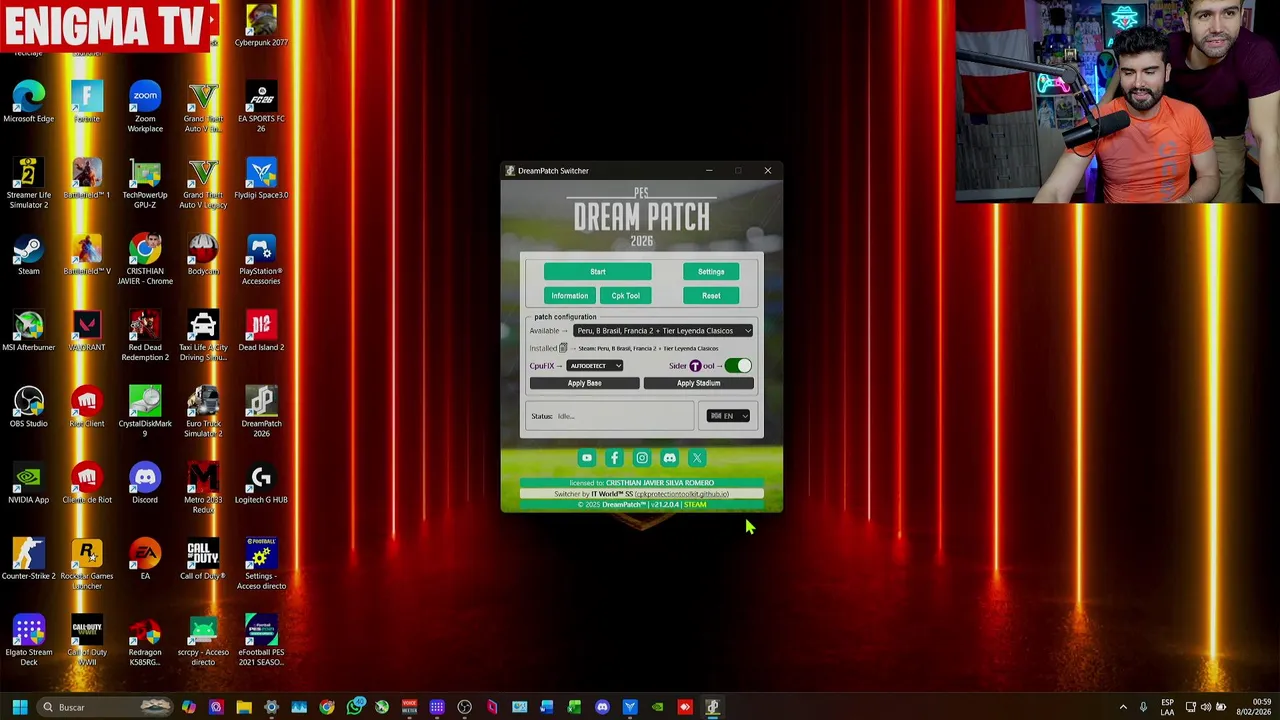Click Apply Base
This screenshot has width=1280, height=720.
click(584, 383)
